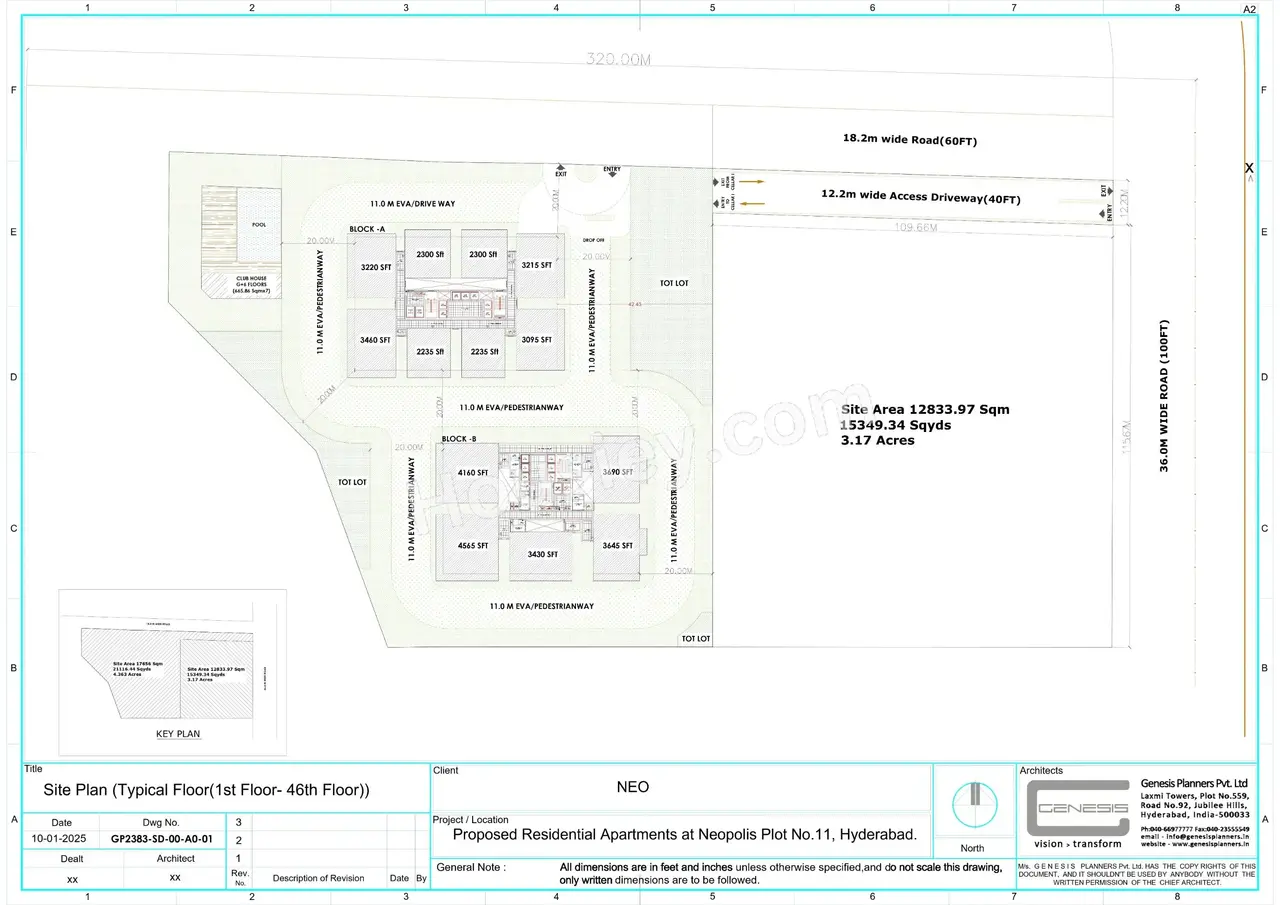Select the key plan inset drawing
The image size is (1280, 905).
point(172,672)
